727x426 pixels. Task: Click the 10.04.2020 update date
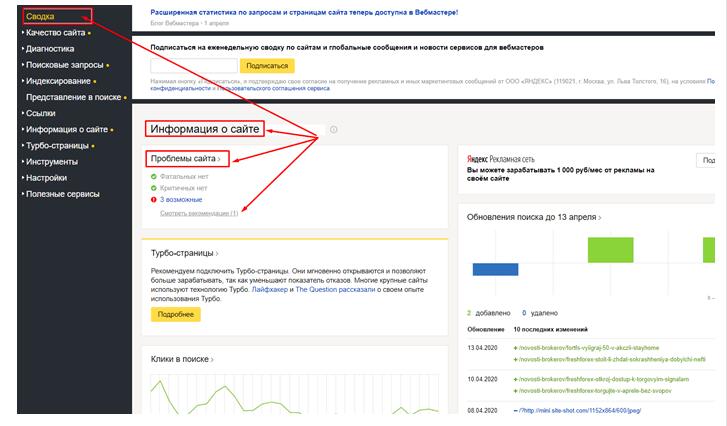click(482, 380)
